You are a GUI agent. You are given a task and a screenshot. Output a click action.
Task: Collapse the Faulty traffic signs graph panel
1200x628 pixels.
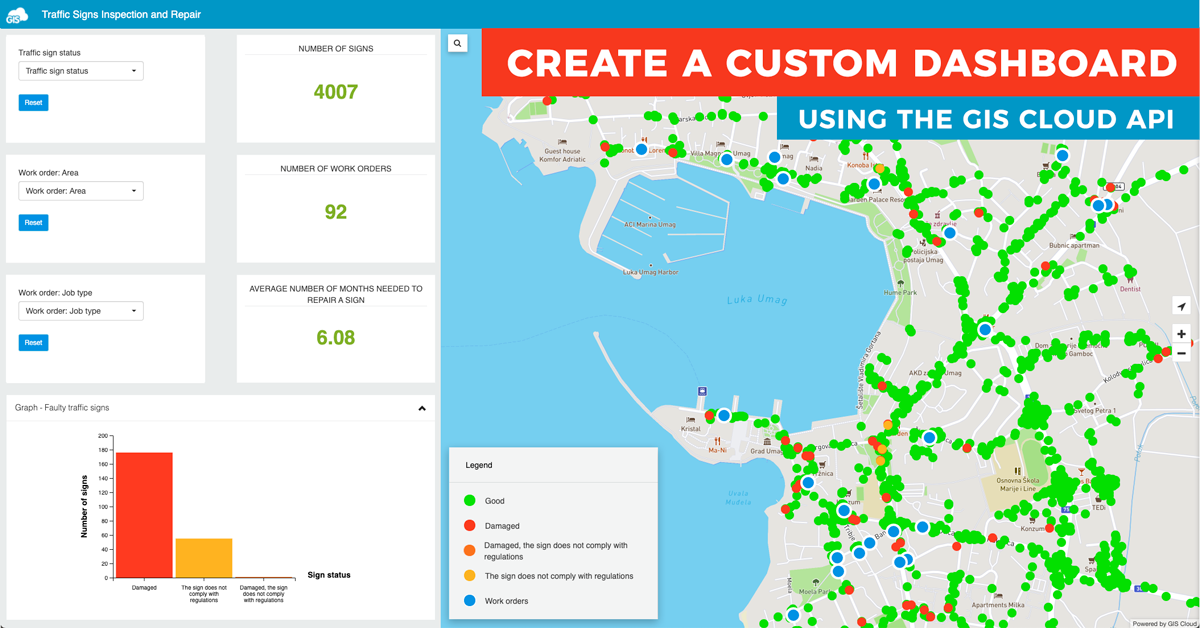click(422, 408)
